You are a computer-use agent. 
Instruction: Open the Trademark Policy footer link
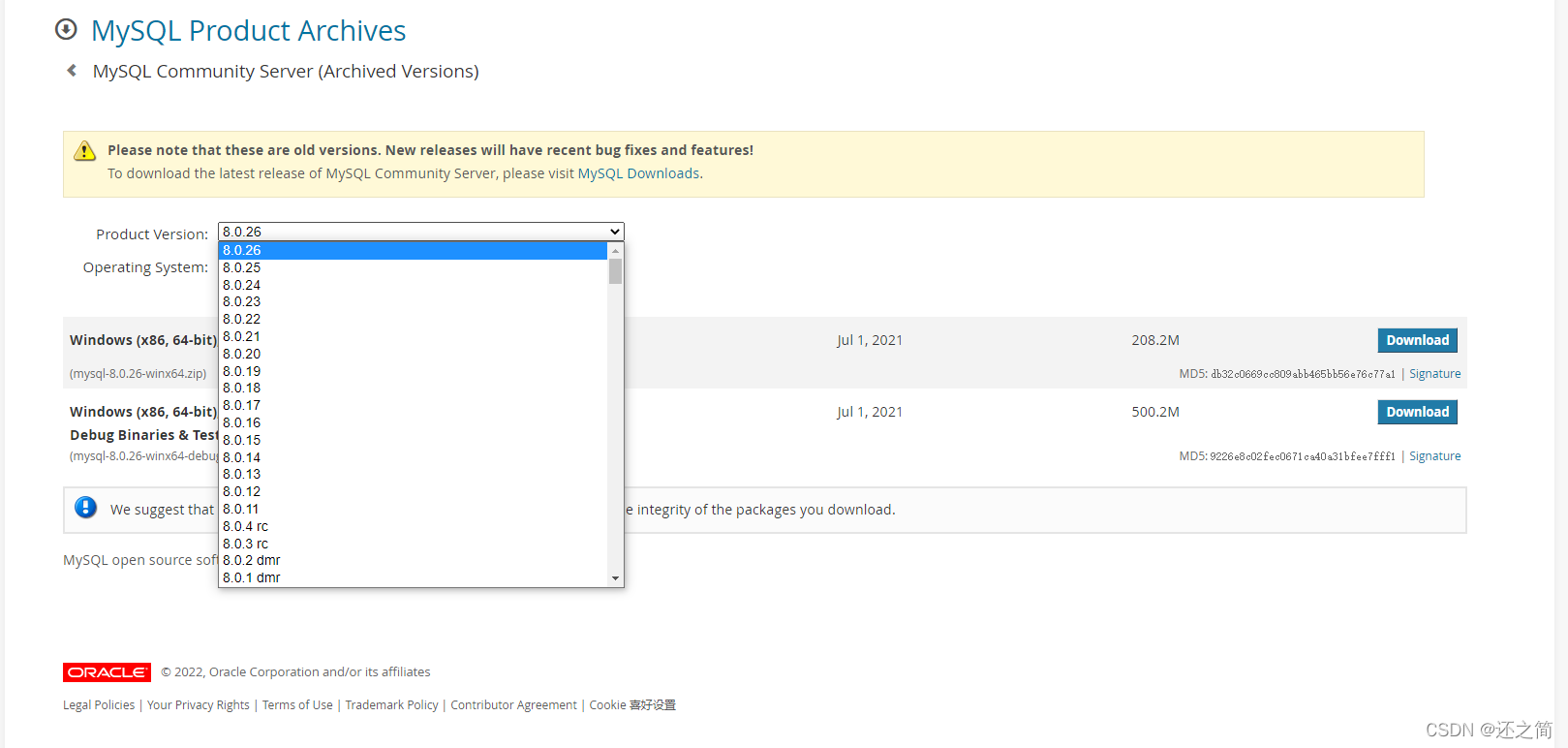point(391,705)
